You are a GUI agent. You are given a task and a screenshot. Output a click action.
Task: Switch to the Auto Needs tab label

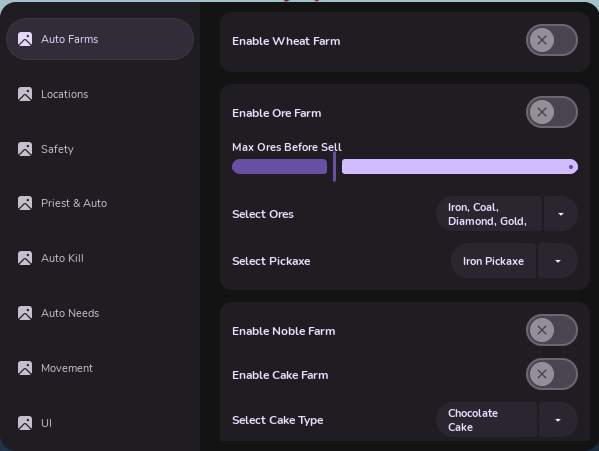(x=70, y=313)
